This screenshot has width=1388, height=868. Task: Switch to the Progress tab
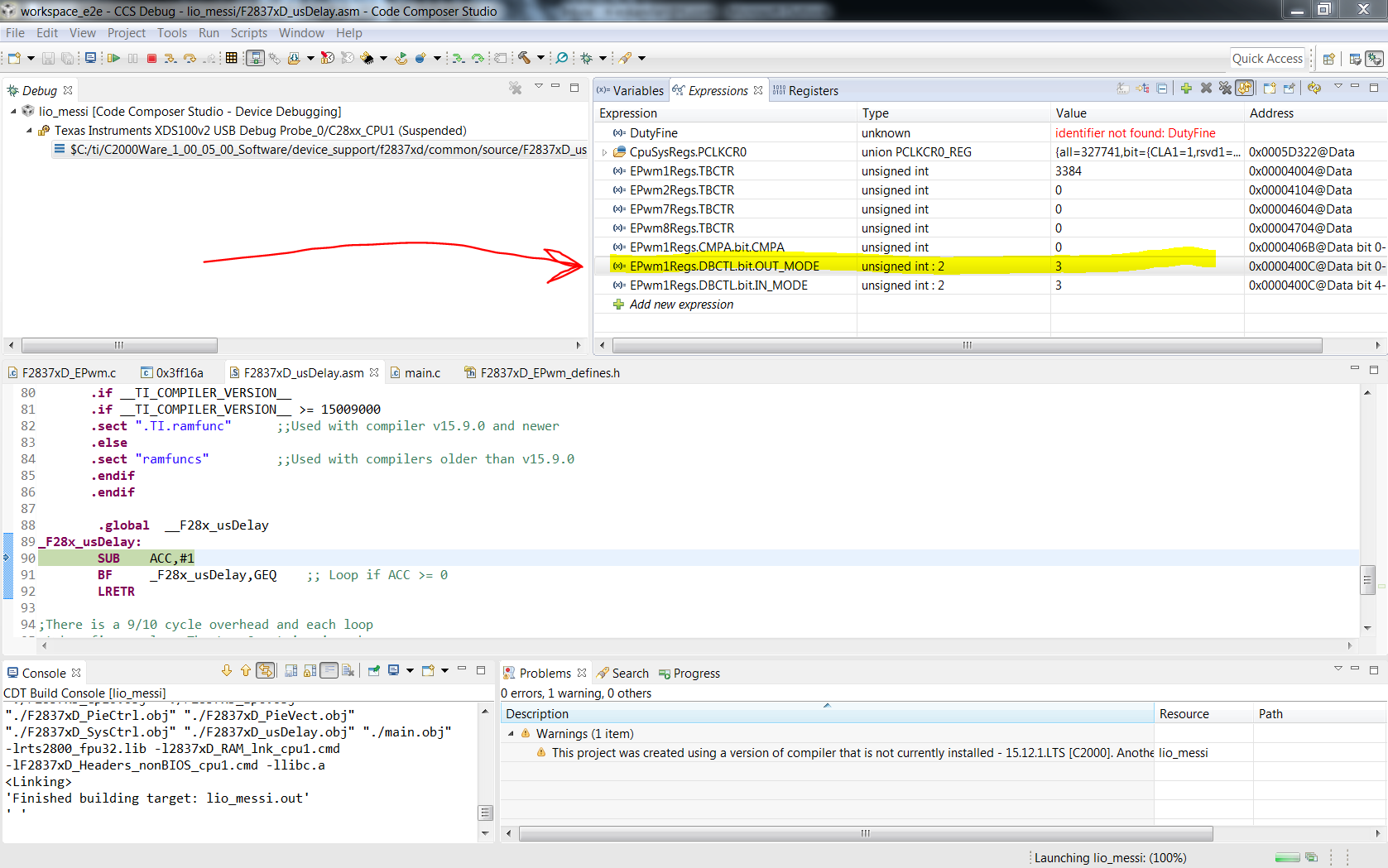click(689, 674)
